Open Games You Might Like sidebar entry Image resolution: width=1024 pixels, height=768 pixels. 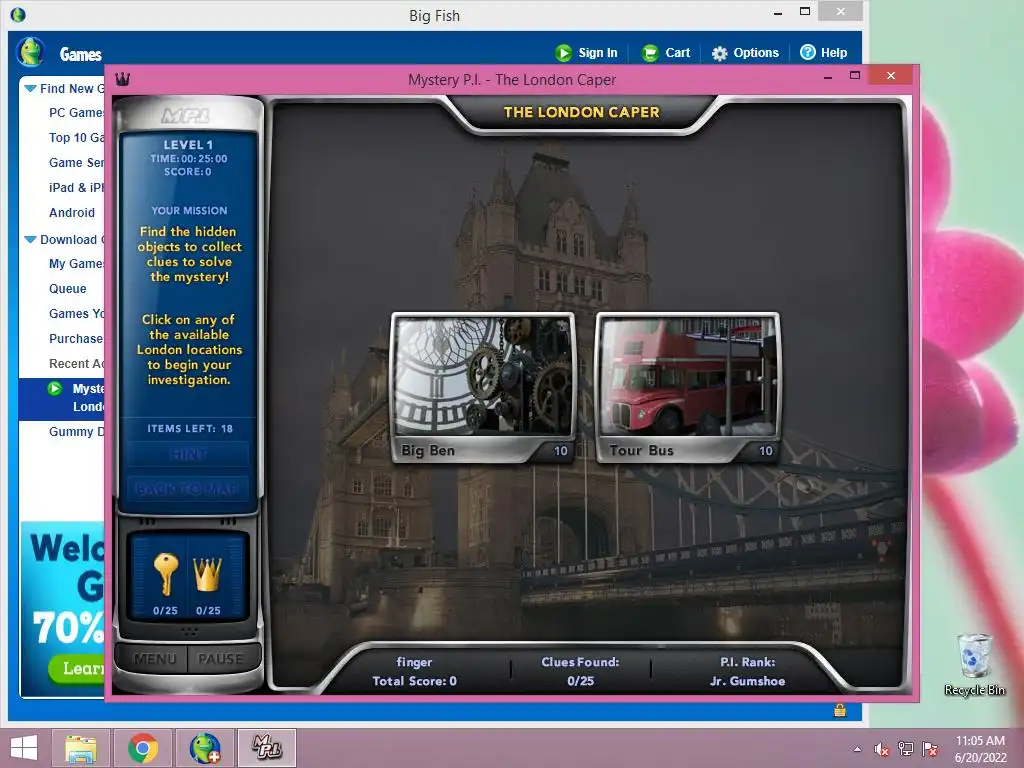[x=76, y=314]
